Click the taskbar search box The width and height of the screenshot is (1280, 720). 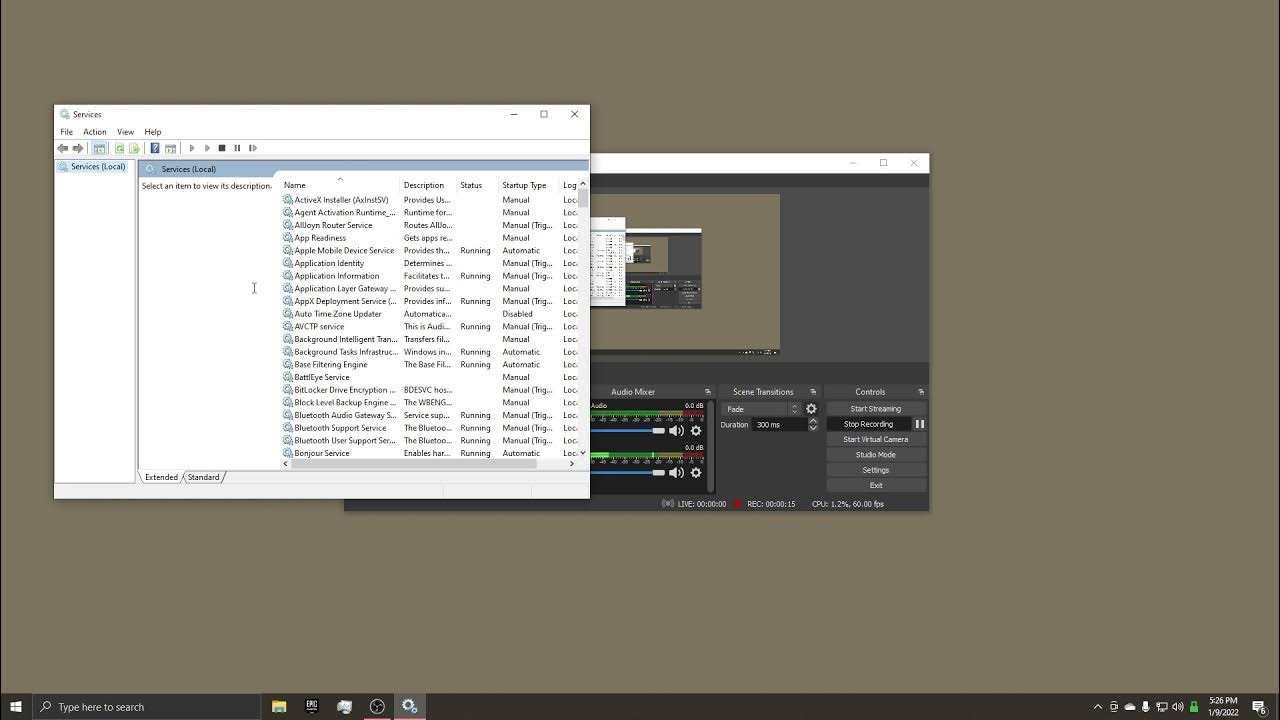coord(146,707)
